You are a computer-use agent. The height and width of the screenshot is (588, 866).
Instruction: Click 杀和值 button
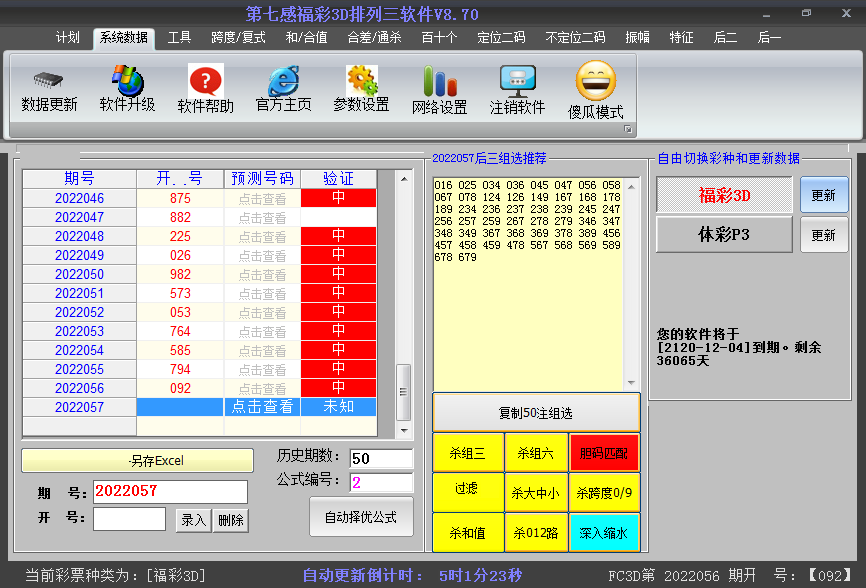point(468,533)
